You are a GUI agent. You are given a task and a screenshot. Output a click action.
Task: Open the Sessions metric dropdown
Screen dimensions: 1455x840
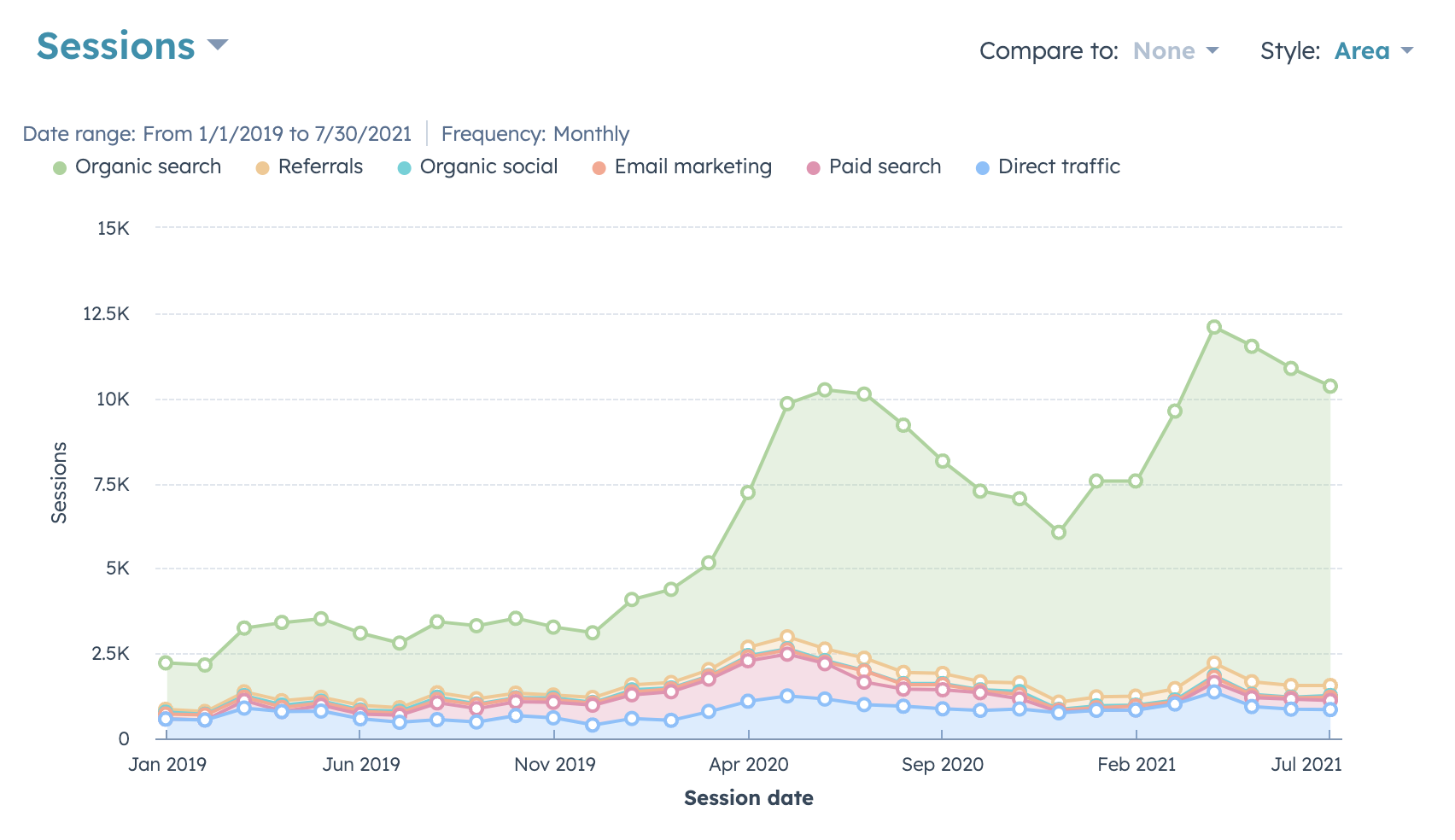(x=218, y=44)
